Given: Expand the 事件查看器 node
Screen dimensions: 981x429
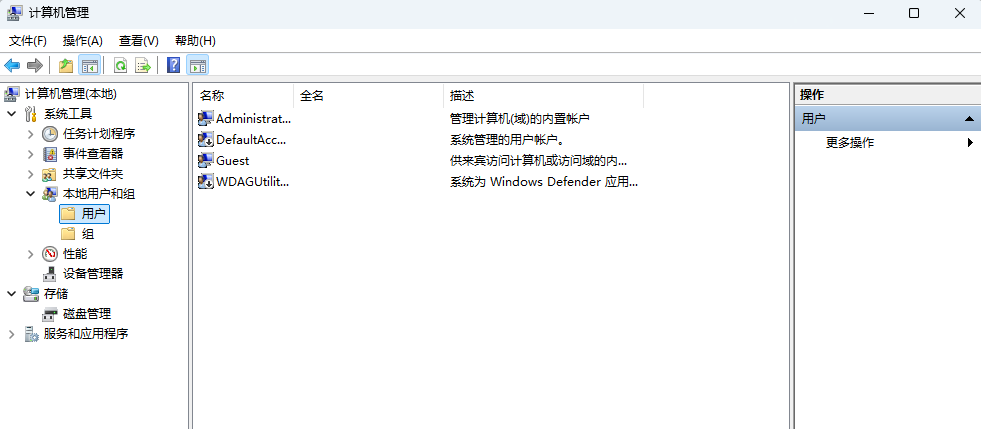Looking at the screenshot, I should point(30,154).
